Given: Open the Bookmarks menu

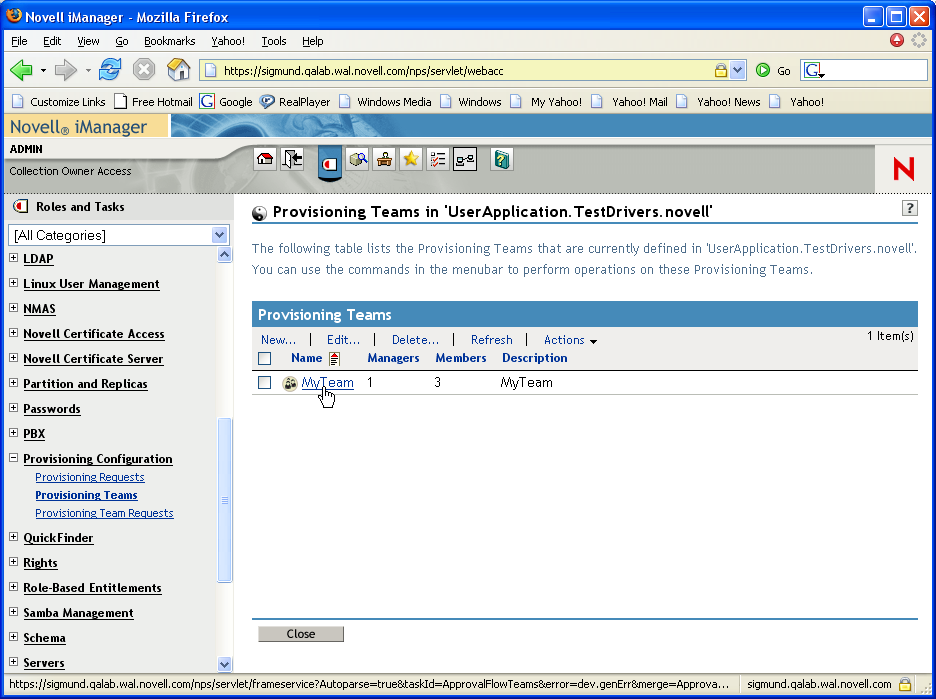Looking at the screenshot, I should tap(170, 41).
